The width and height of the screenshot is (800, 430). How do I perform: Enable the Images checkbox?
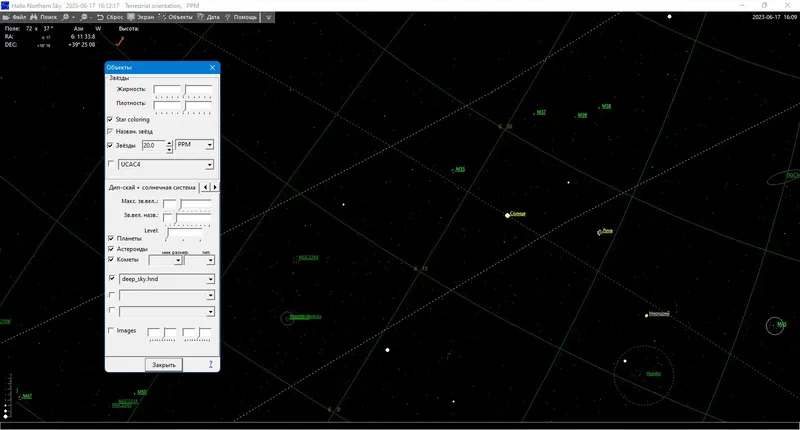click(111, 331)
